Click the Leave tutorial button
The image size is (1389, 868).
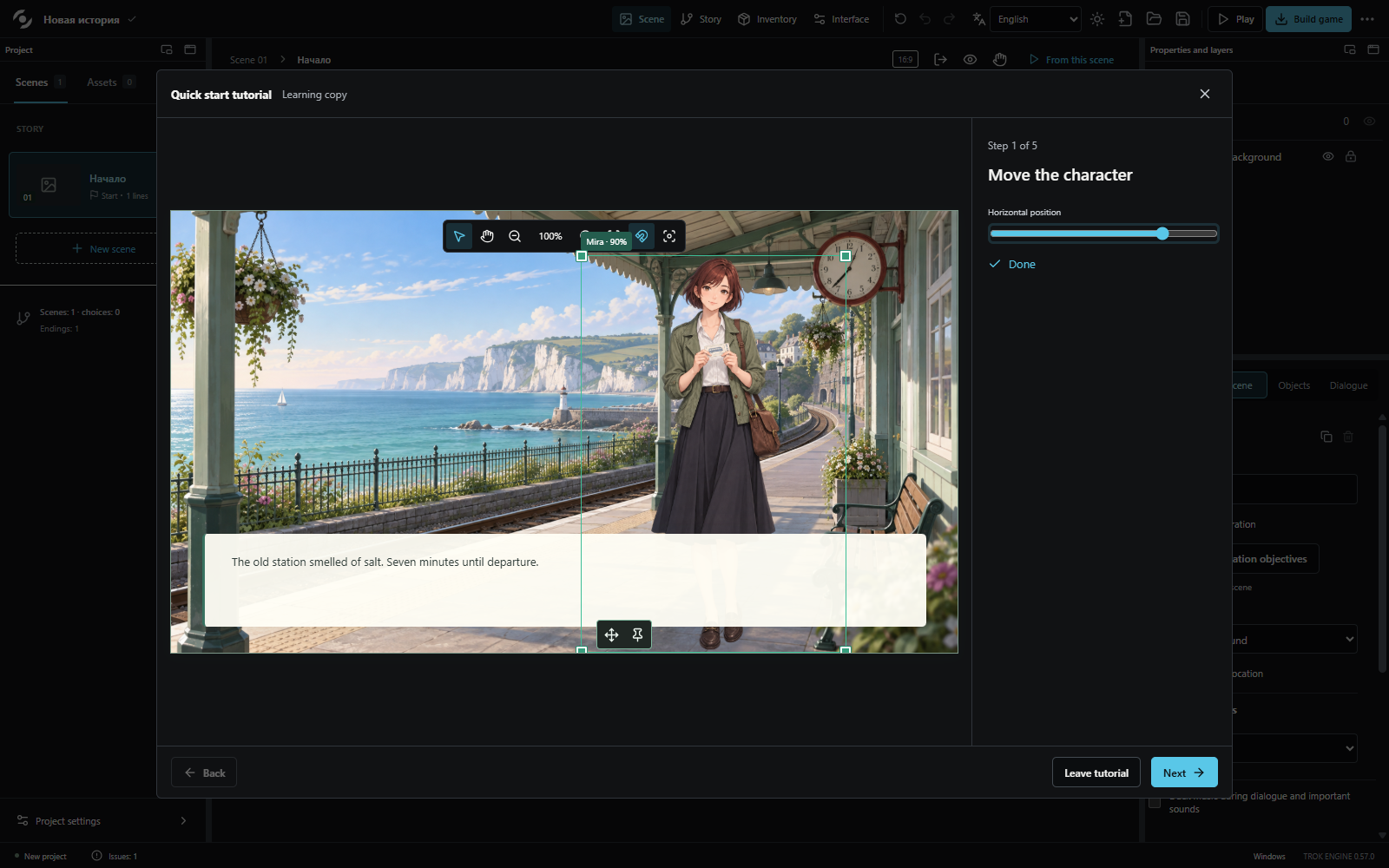click(1096, 773)
